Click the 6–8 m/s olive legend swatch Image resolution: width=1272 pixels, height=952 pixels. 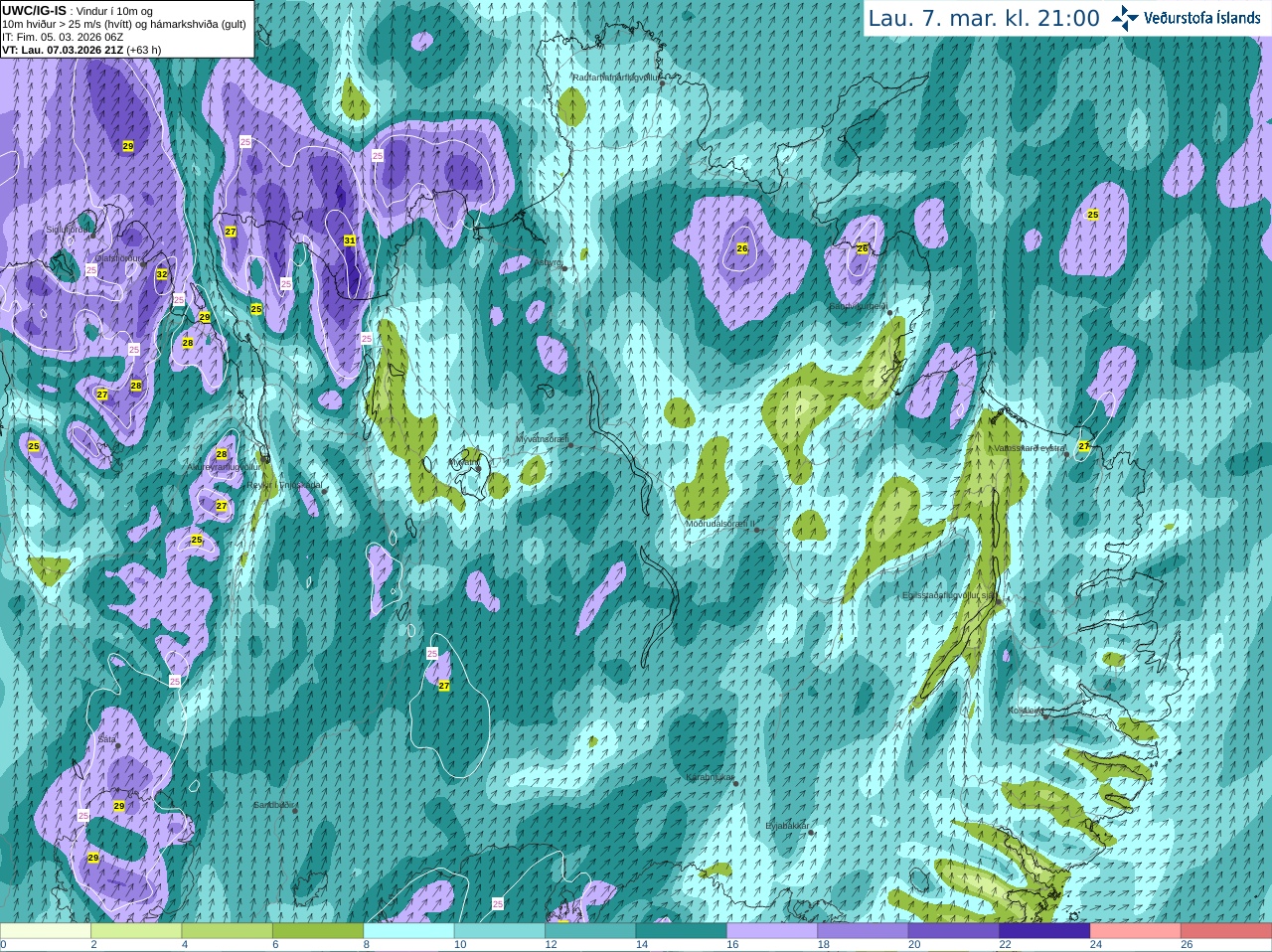318,931
